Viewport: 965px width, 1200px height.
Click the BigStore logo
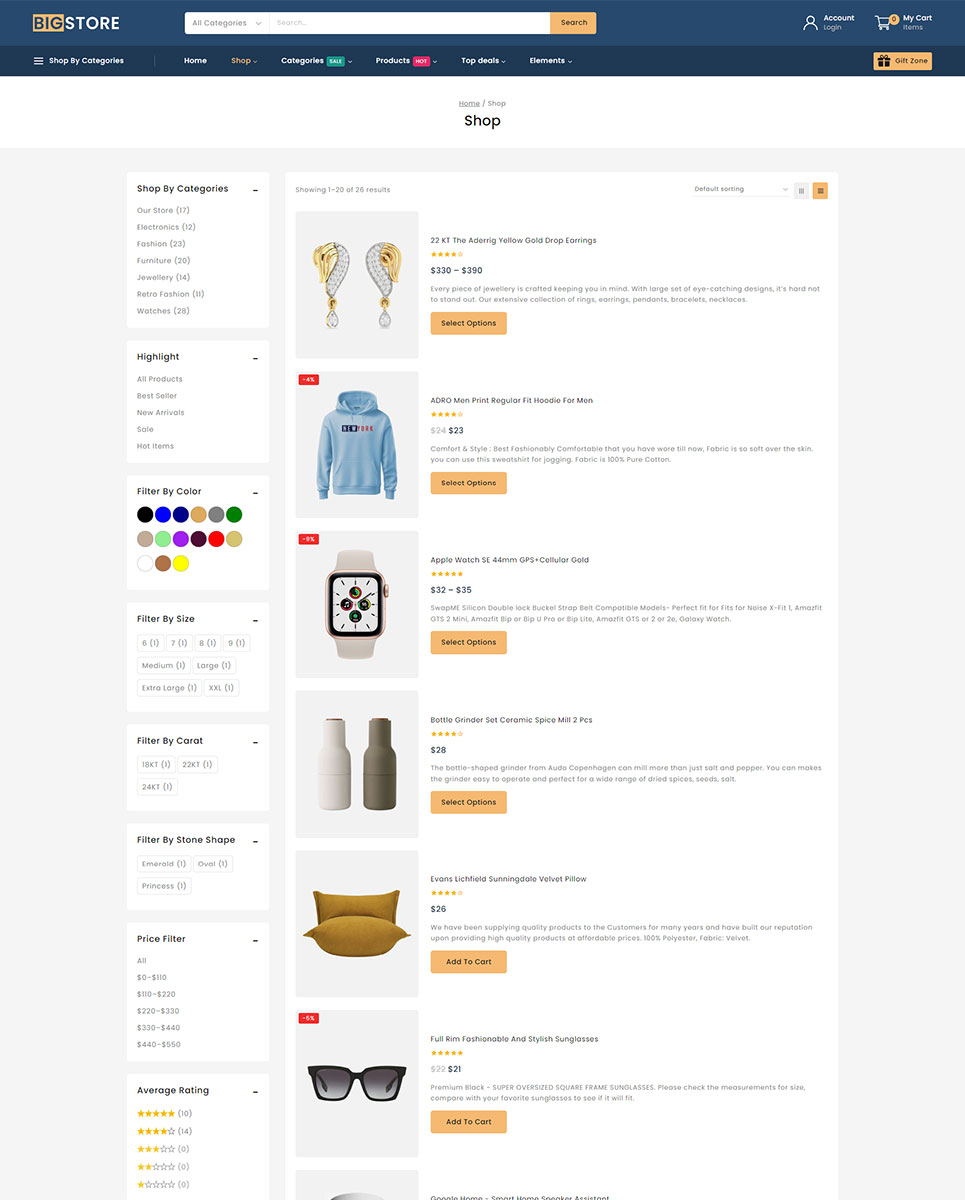[76, 22]
